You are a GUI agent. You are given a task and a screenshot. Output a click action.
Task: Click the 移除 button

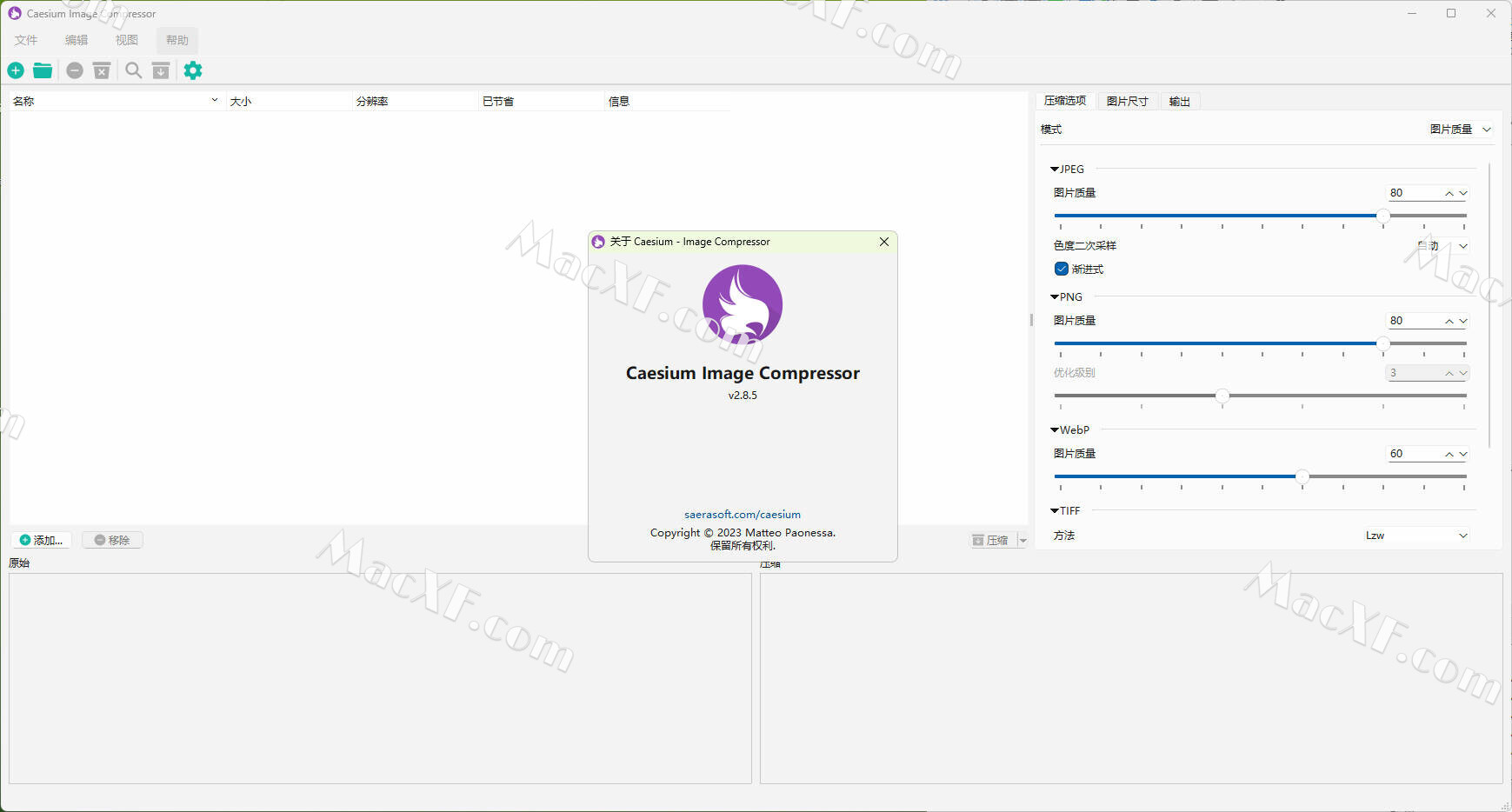[112, 540]
